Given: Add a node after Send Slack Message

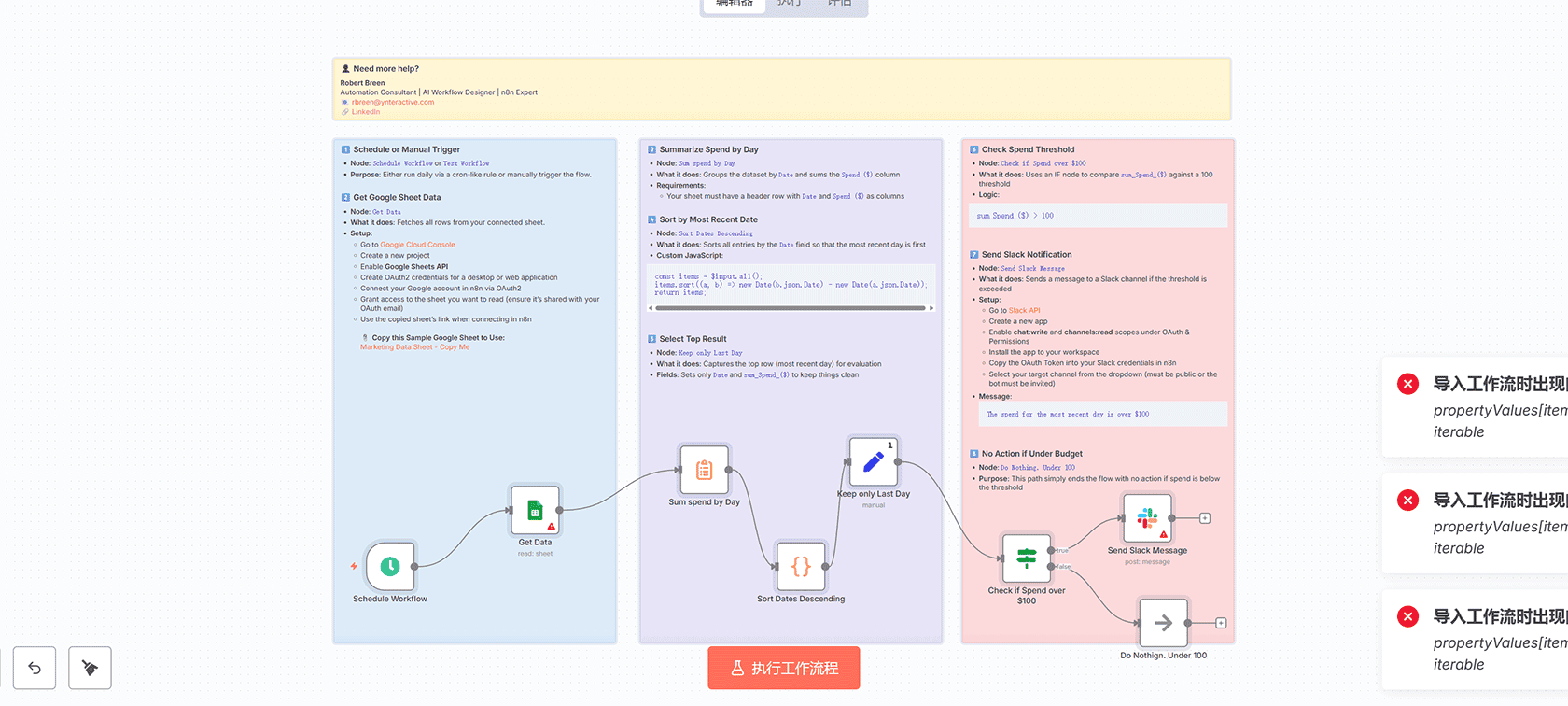Looking at the screenshot, I should tap(1205, 518).
